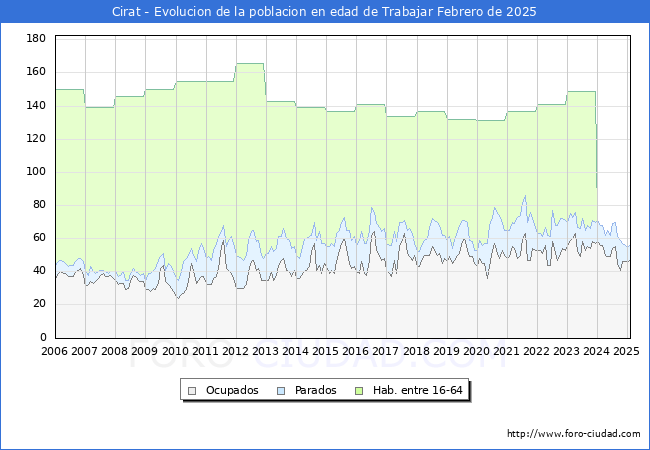650x450 pixels.
Task: Click the 2007 x-axis year label
Action: pyautogui.click(x=84, y=351)
